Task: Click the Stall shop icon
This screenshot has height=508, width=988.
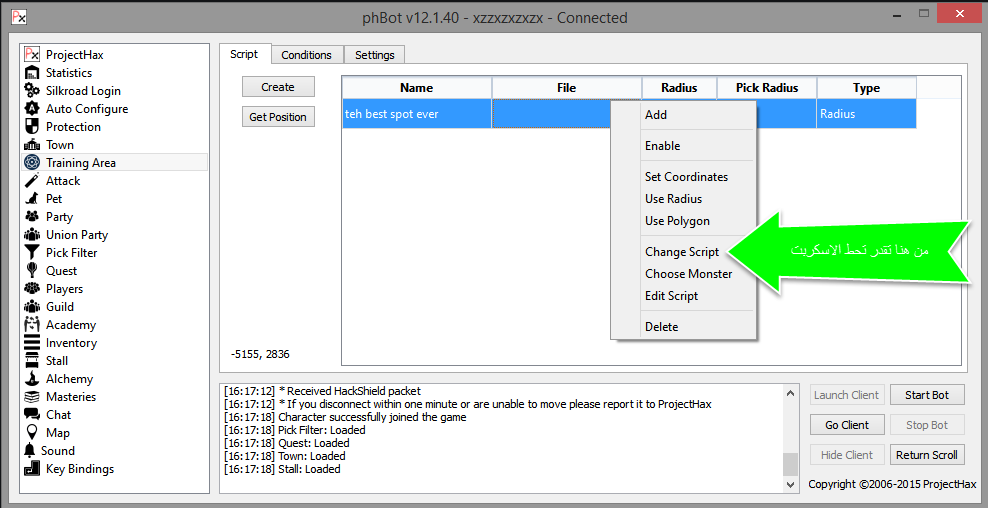Action: (32, 361)
